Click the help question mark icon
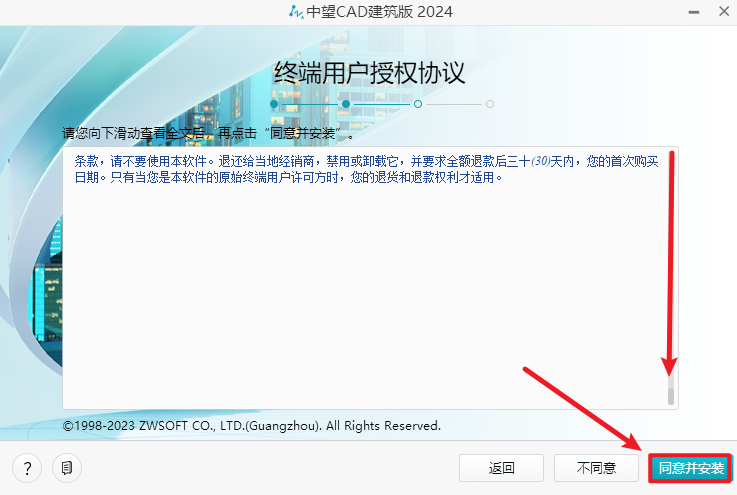 pyautogui.click(x=27, y=467)
